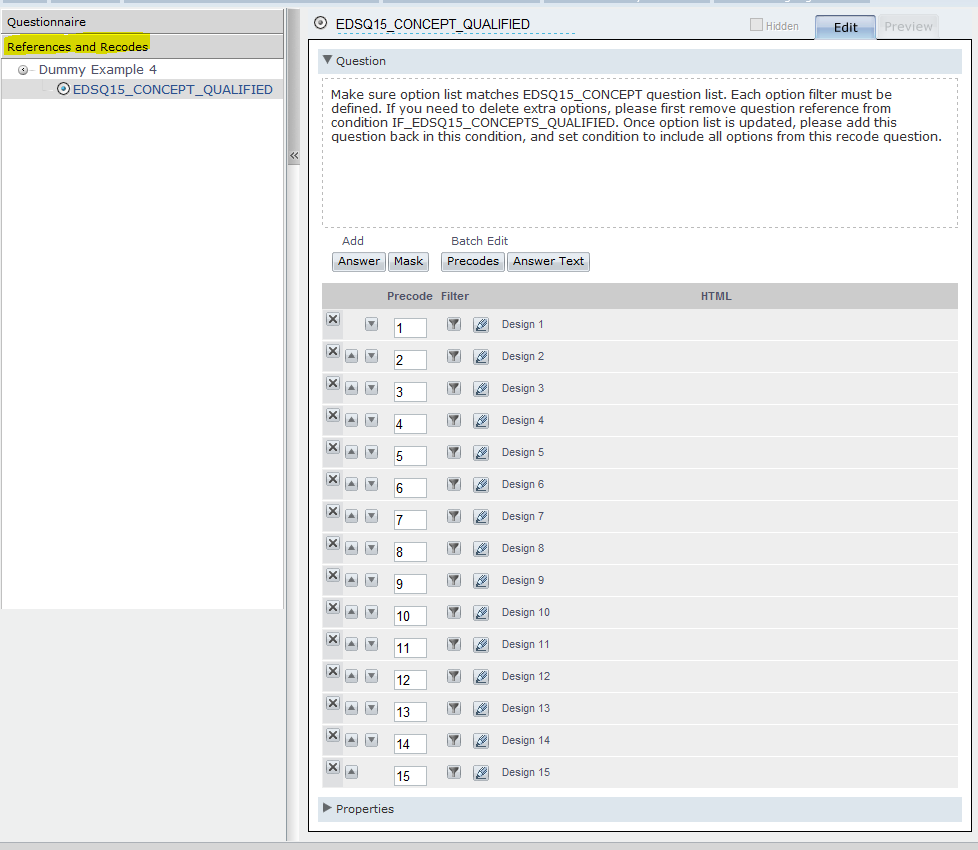
Task: Click the precode field containing 7
Action: [x=410, y=520]
